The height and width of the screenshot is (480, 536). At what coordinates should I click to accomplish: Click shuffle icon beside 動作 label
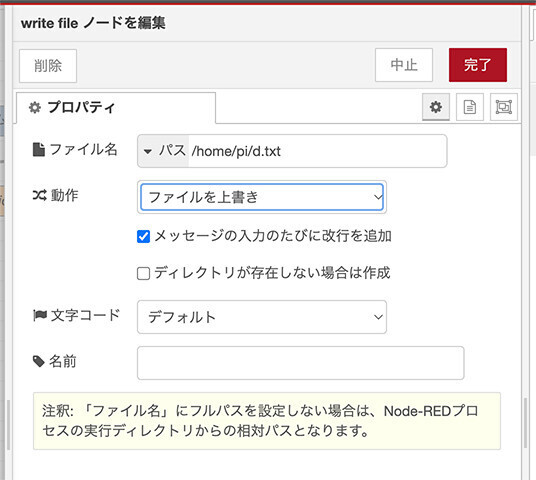(40, 195)
